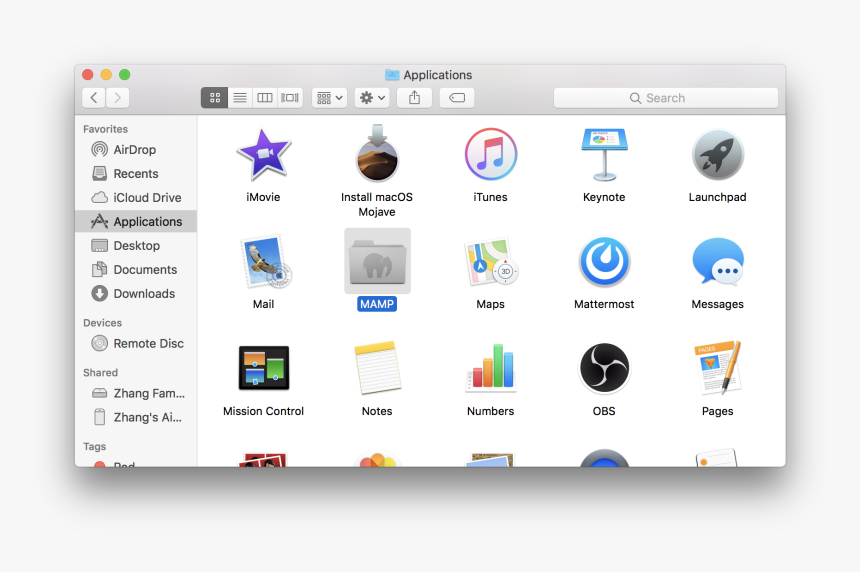Open Recents in the sidebar

[x=136, y=173]
